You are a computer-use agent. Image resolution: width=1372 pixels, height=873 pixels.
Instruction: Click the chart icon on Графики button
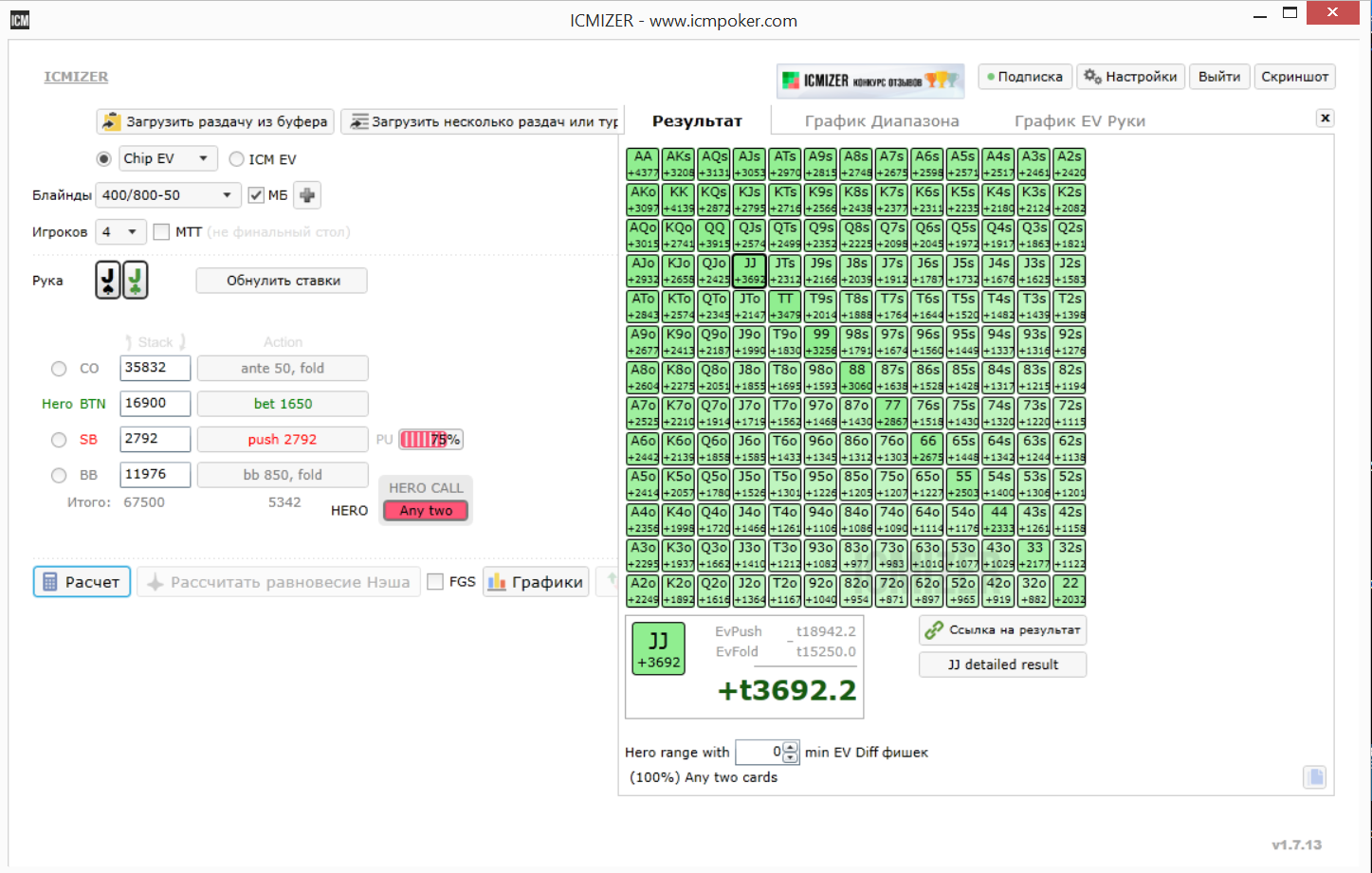[497, 582]
